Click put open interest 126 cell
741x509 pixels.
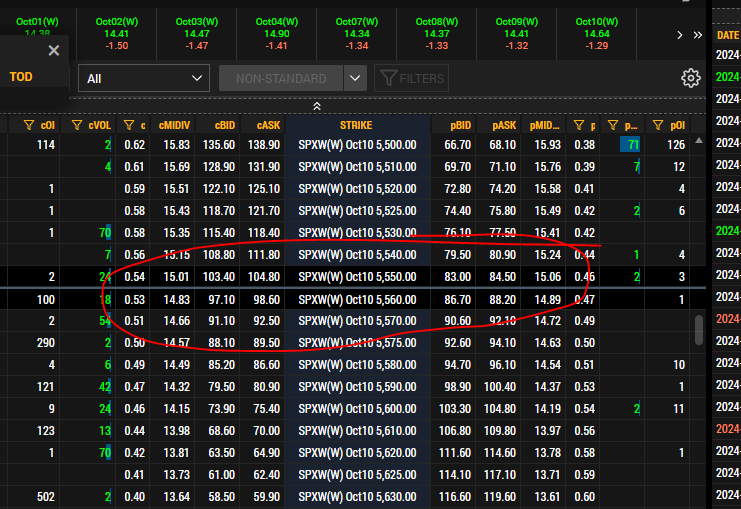click(676, 145)
